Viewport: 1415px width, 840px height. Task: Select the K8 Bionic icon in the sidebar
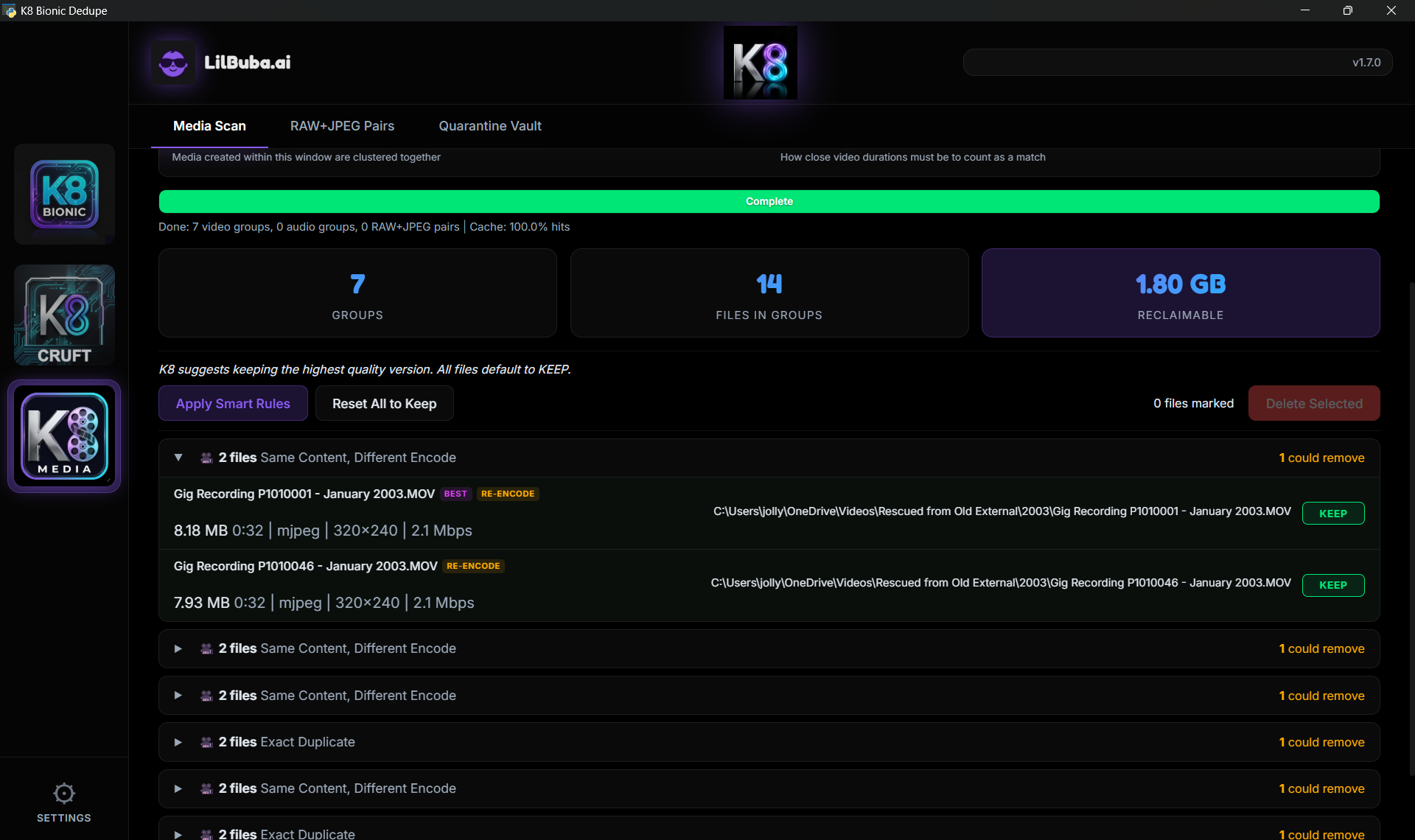click(63, 194)
